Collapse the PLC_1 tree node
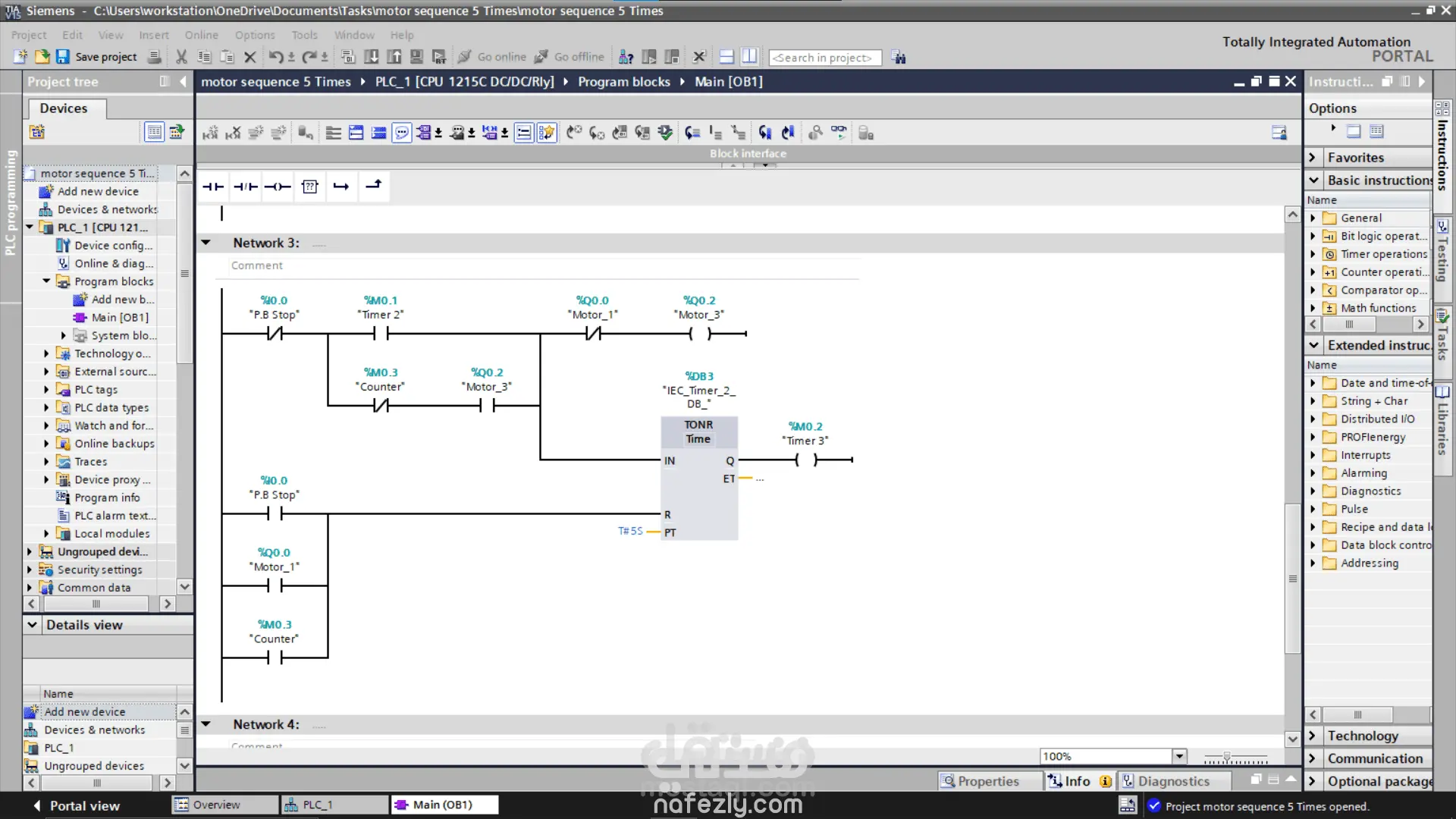 [x=30, y=227]
